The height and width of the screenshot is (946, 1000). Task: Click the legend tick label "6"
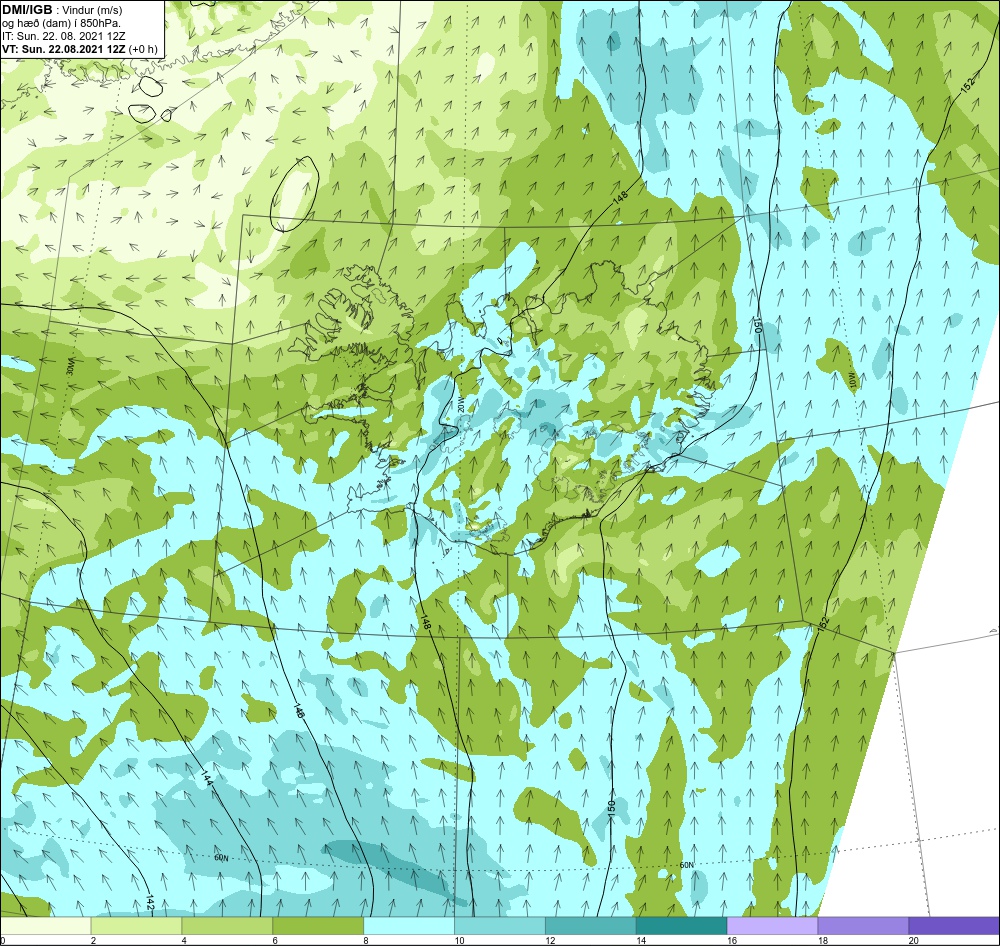point(275,940)
